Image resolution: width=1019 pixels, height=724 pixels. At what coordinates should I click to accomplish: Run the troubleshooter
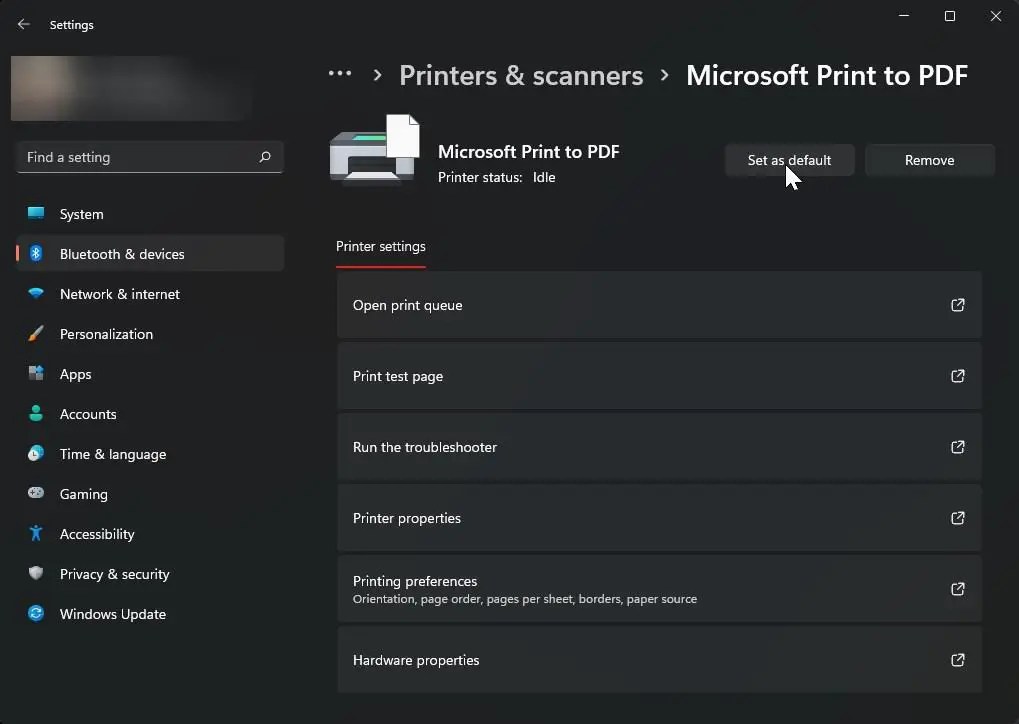(x=659, y=446)
